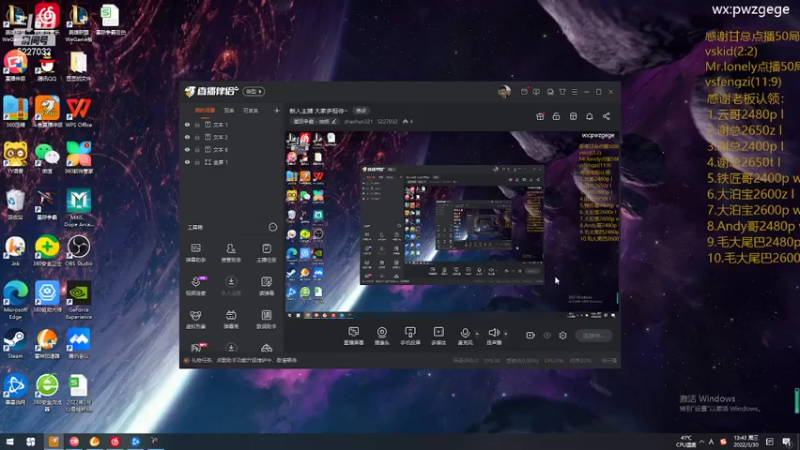The width and height of the screenshot is (800, 450).
Task: Open the 房管助手 room manager tool
Action: pos(231,253)
